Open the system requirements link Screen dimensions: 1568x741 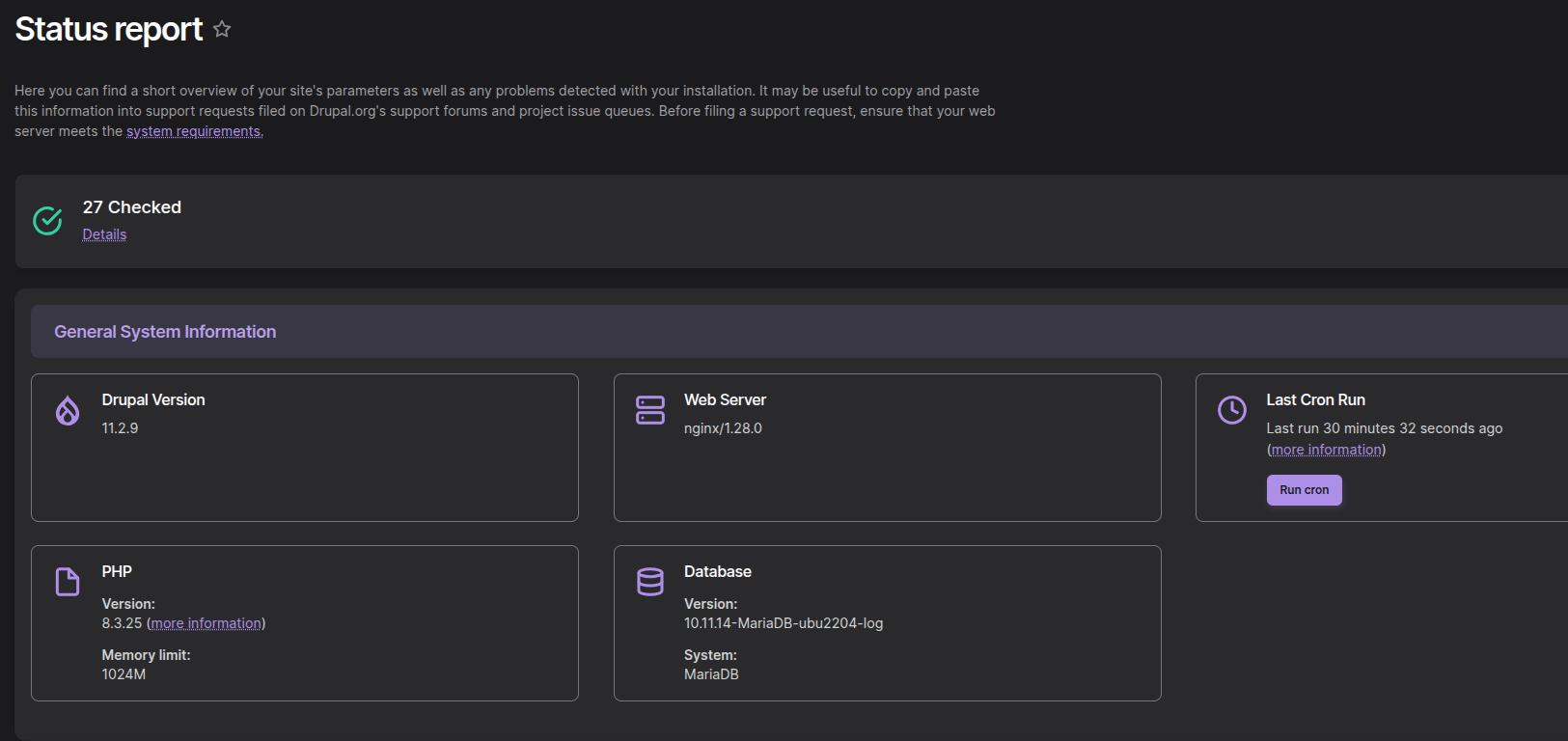(194, 131)
